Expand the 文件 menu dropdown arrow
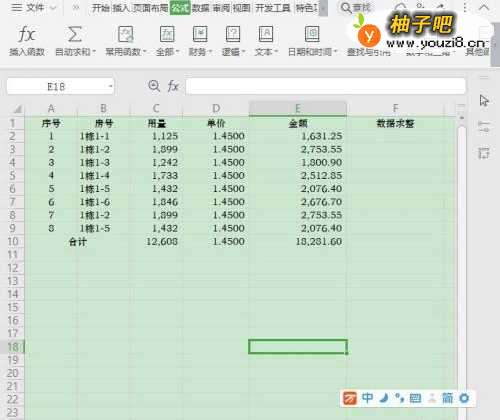The width and height of the screenshot is (500, 420). click(x=53, y=8)
